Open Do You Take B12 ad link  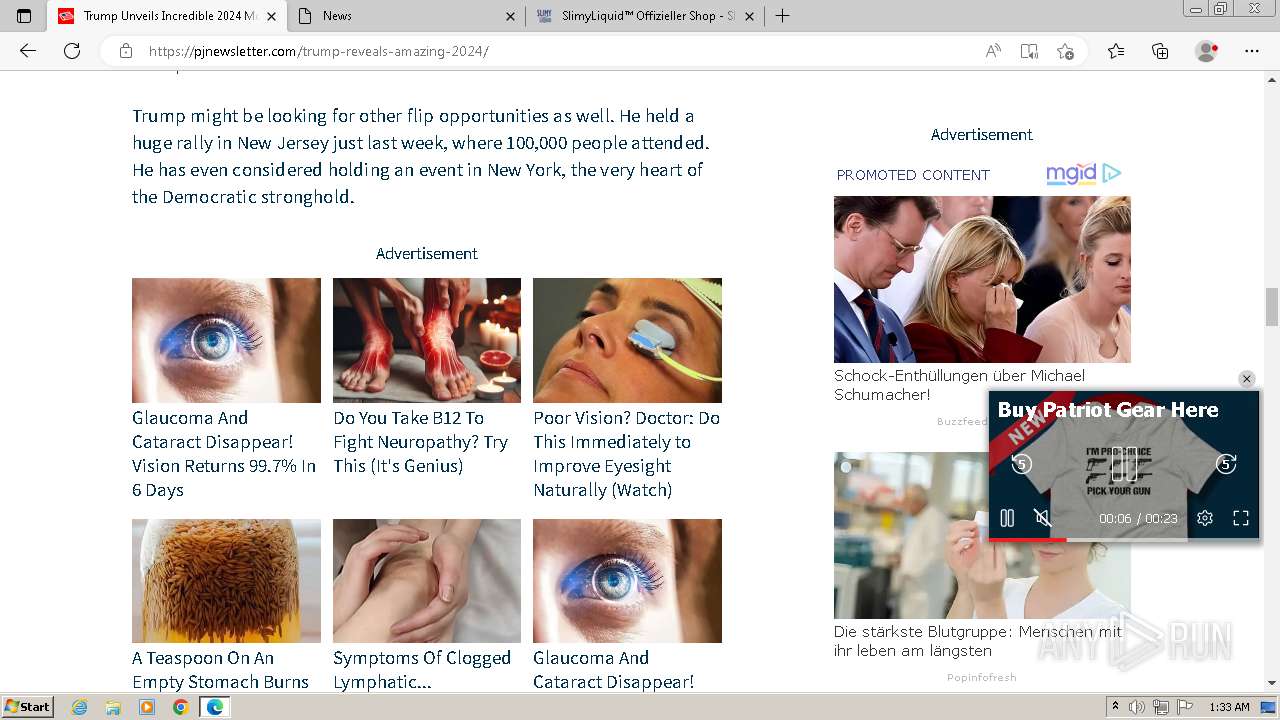(x=420, y=442)
